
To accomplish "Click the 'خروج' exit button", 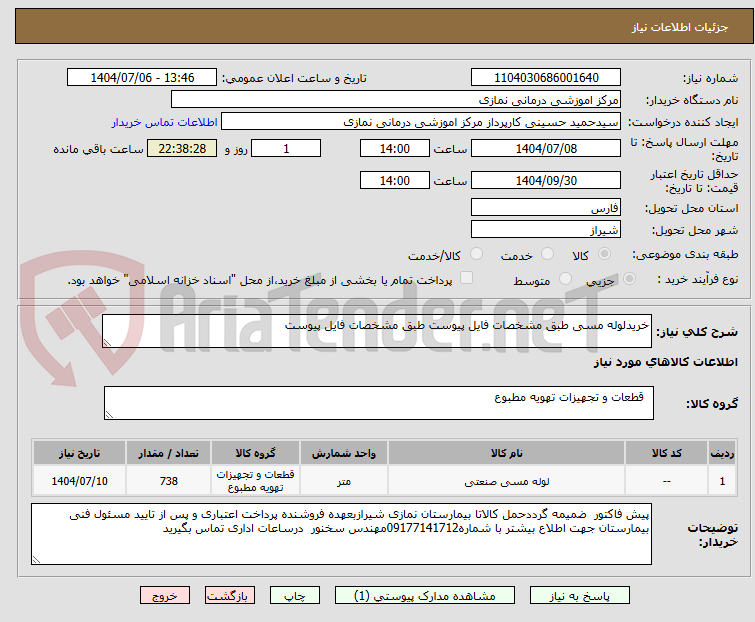I will coord(165,595).
